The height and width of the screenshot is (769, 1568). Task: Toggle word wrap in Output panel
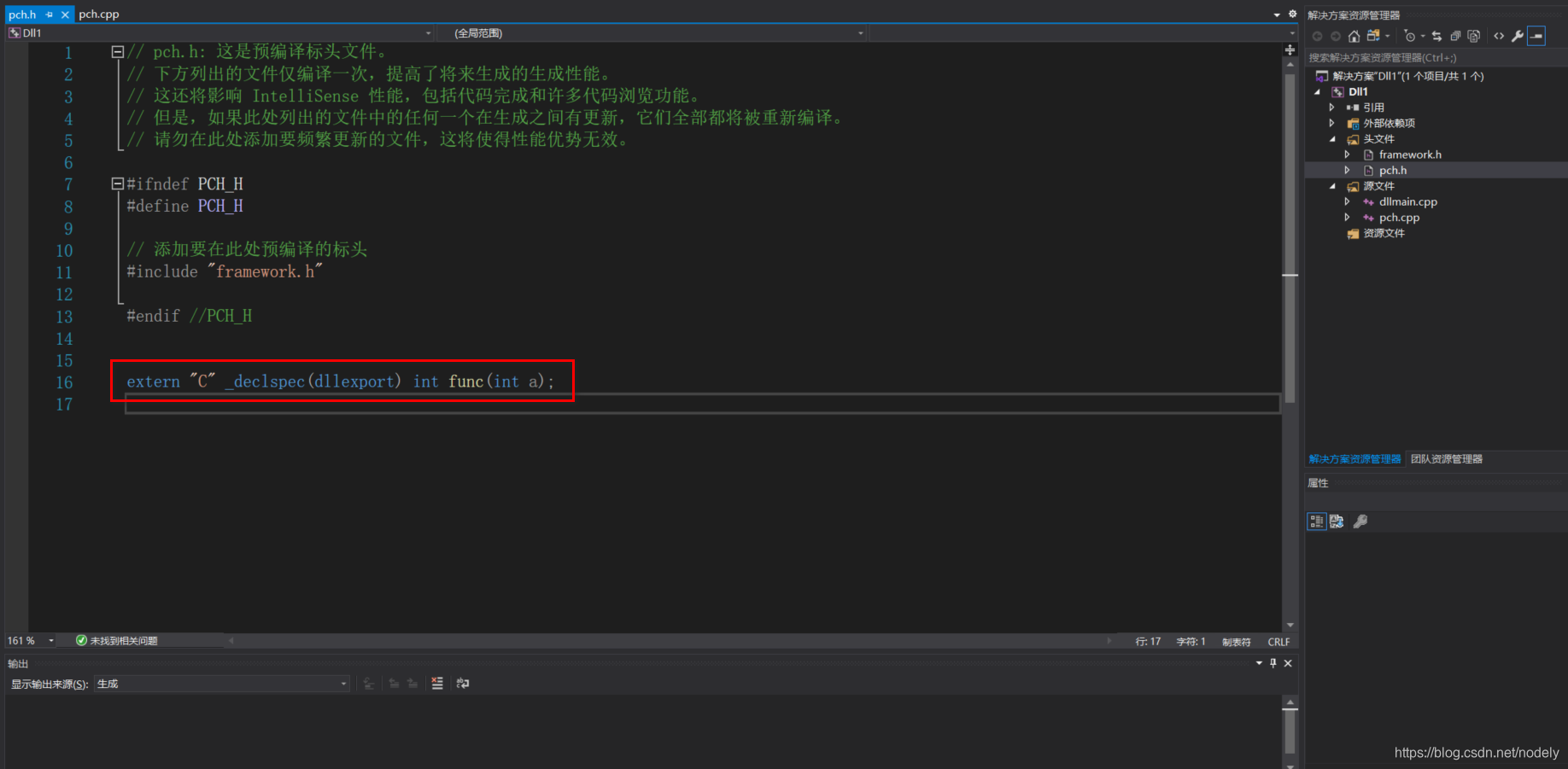463,684
